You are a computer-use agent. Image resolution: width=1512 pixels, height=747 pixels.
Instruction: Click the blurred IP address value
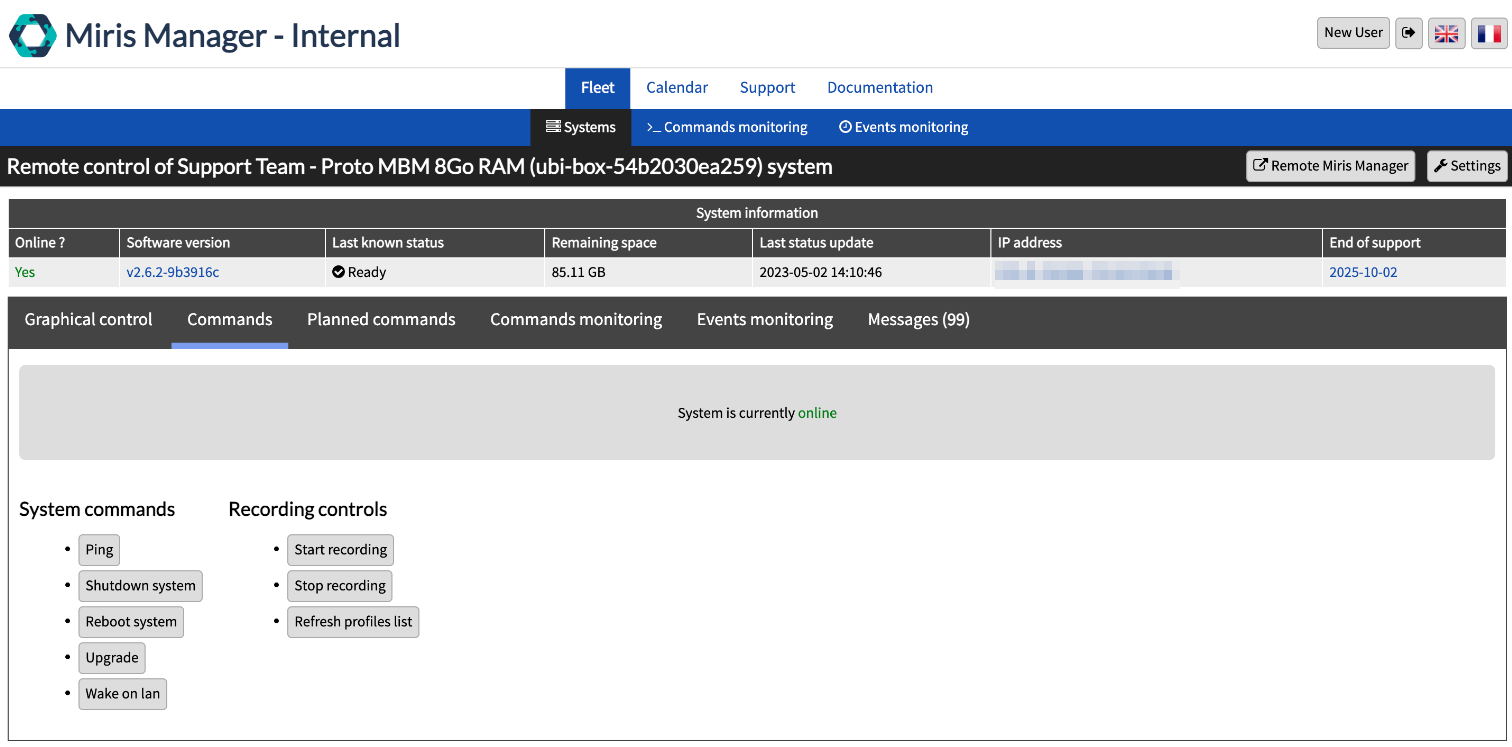1086,272
